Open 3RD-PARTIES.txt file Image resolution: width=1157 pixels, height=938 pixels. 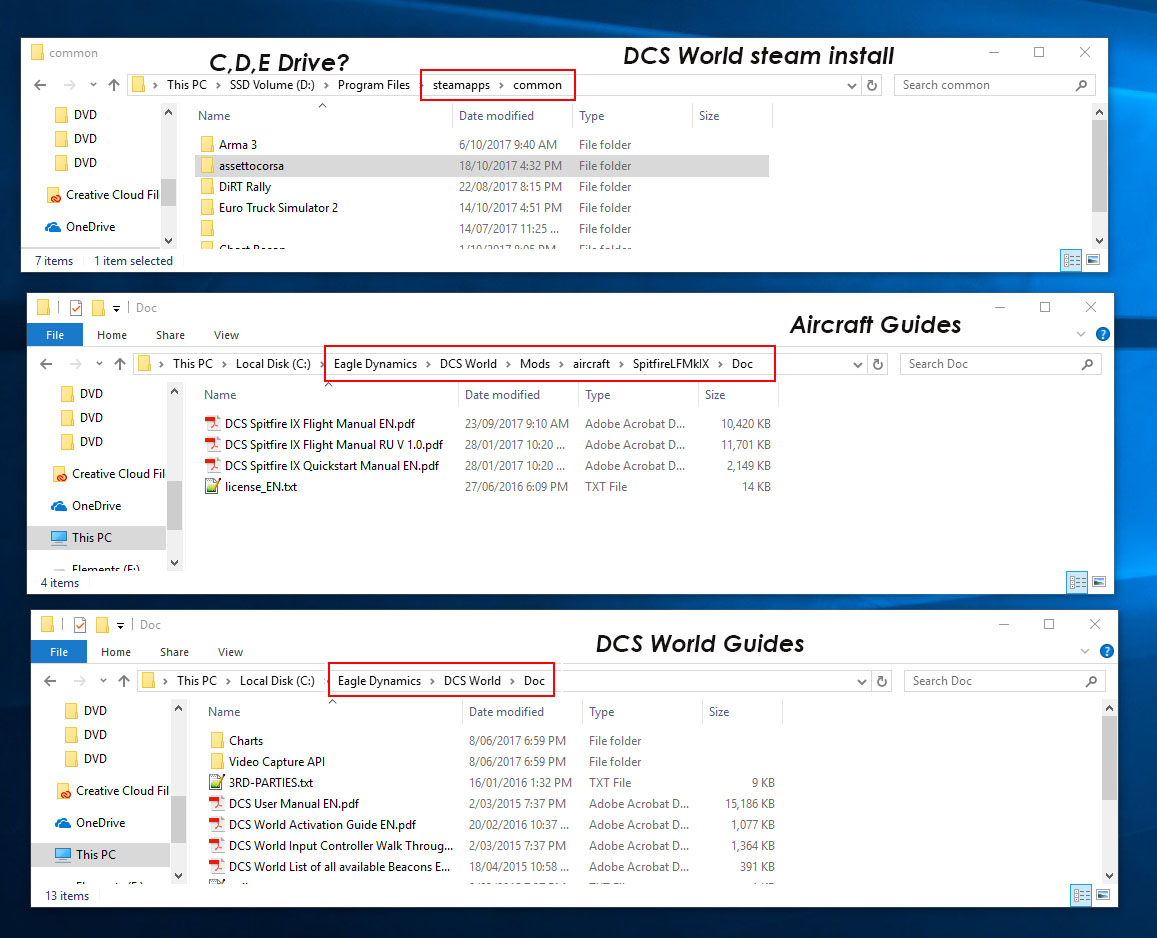[x=261, y=782]
